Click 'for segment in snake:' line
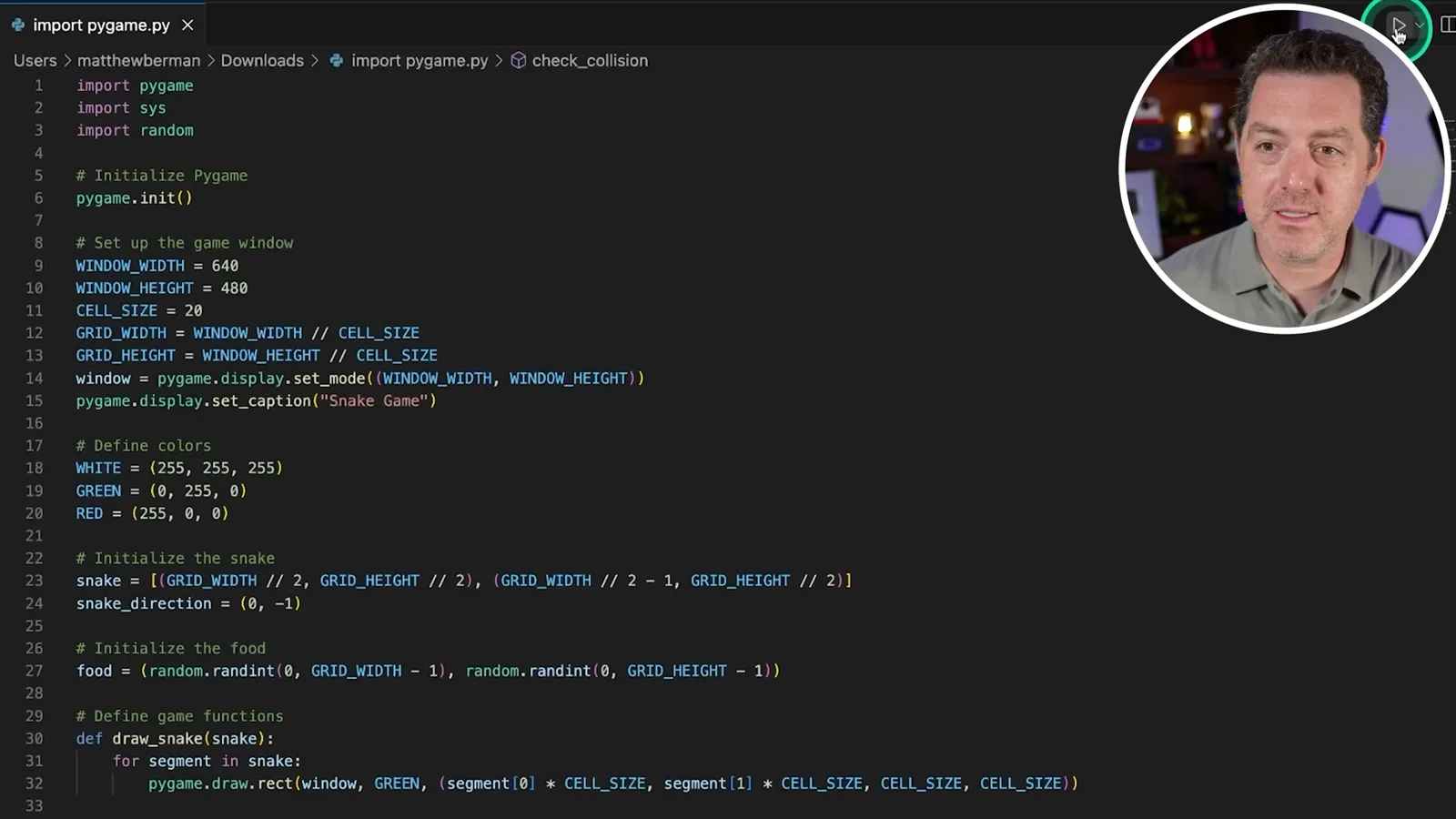The image size is (1456, 819). 207,762
